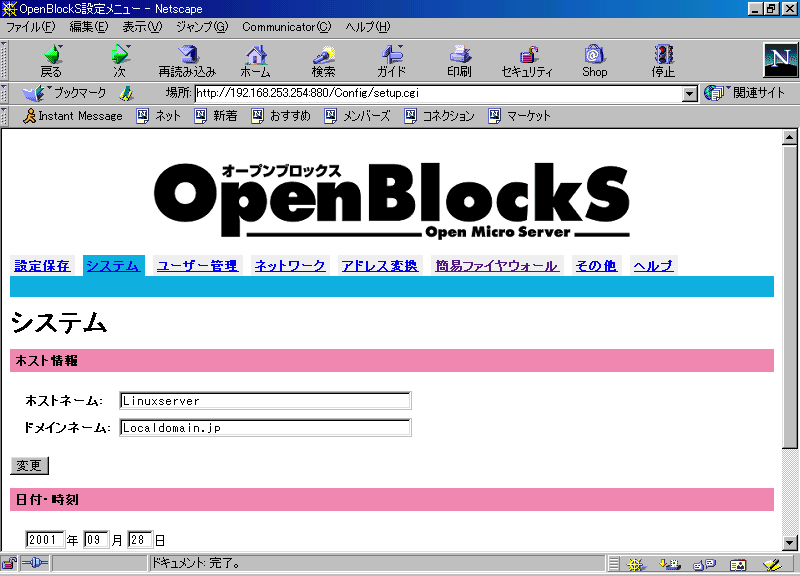Click the online/offline connection plug icon

click(x=35, y=564)
